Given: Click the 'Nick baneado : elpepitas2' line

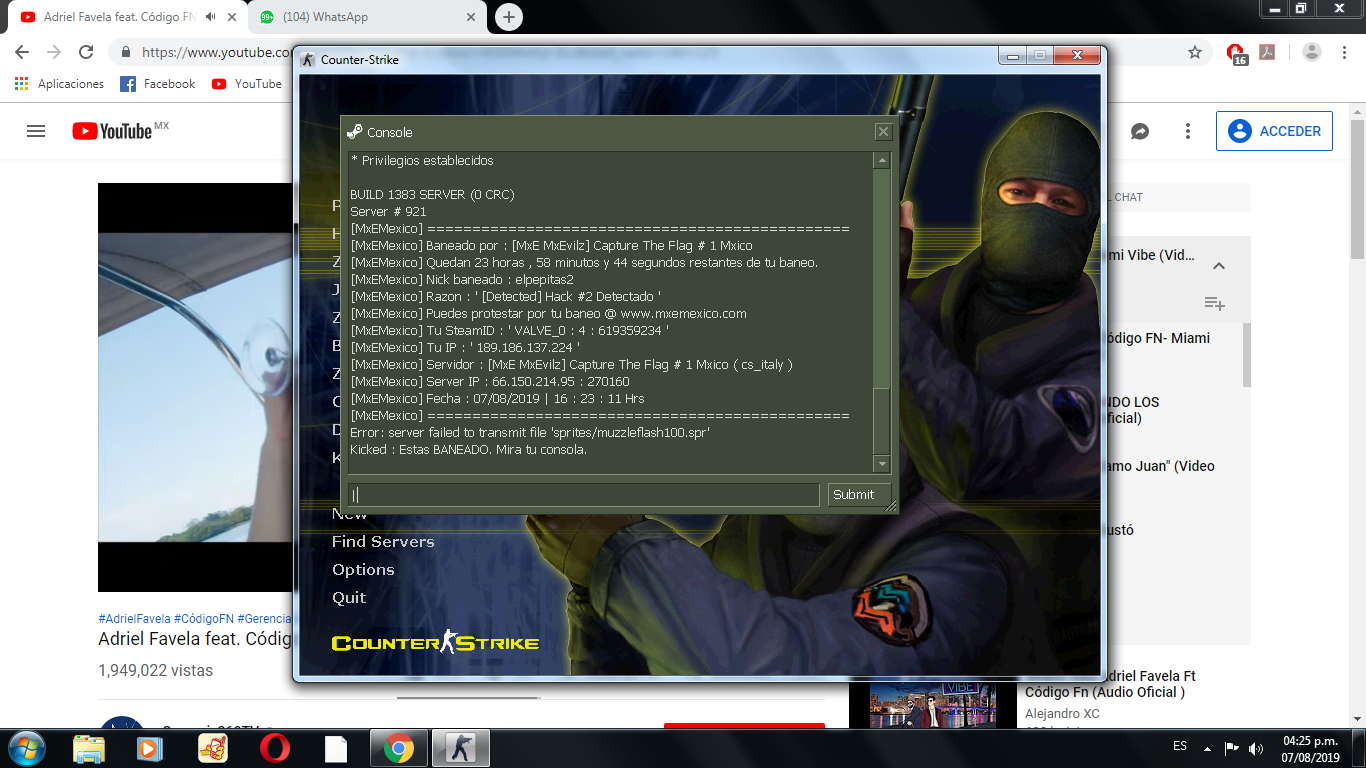Looking at the screenshot, I should (462, 279).
